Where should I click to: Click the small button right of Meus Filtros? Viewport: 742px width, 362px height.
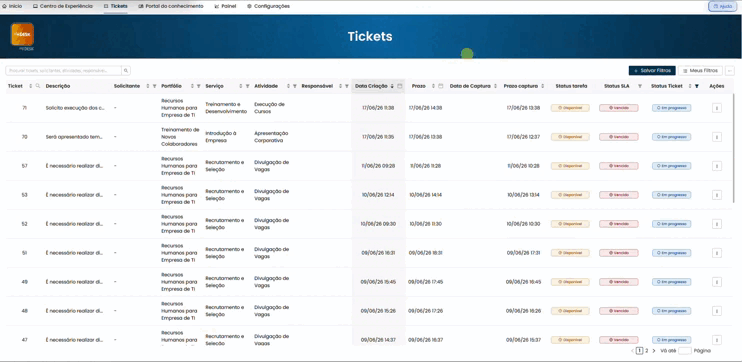pyautogui.click(x=730, y=71)
